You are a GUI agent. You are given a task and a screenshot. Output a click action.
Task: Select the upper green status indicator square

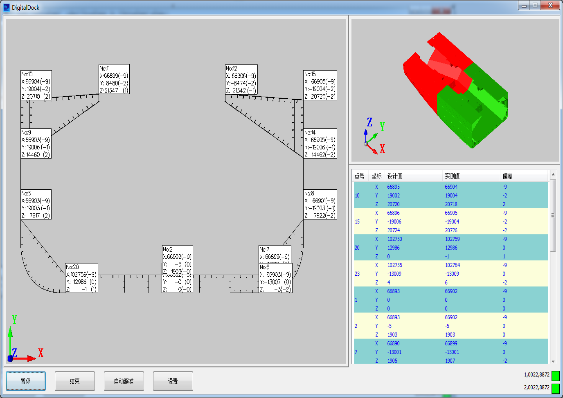tap(555, 376)
